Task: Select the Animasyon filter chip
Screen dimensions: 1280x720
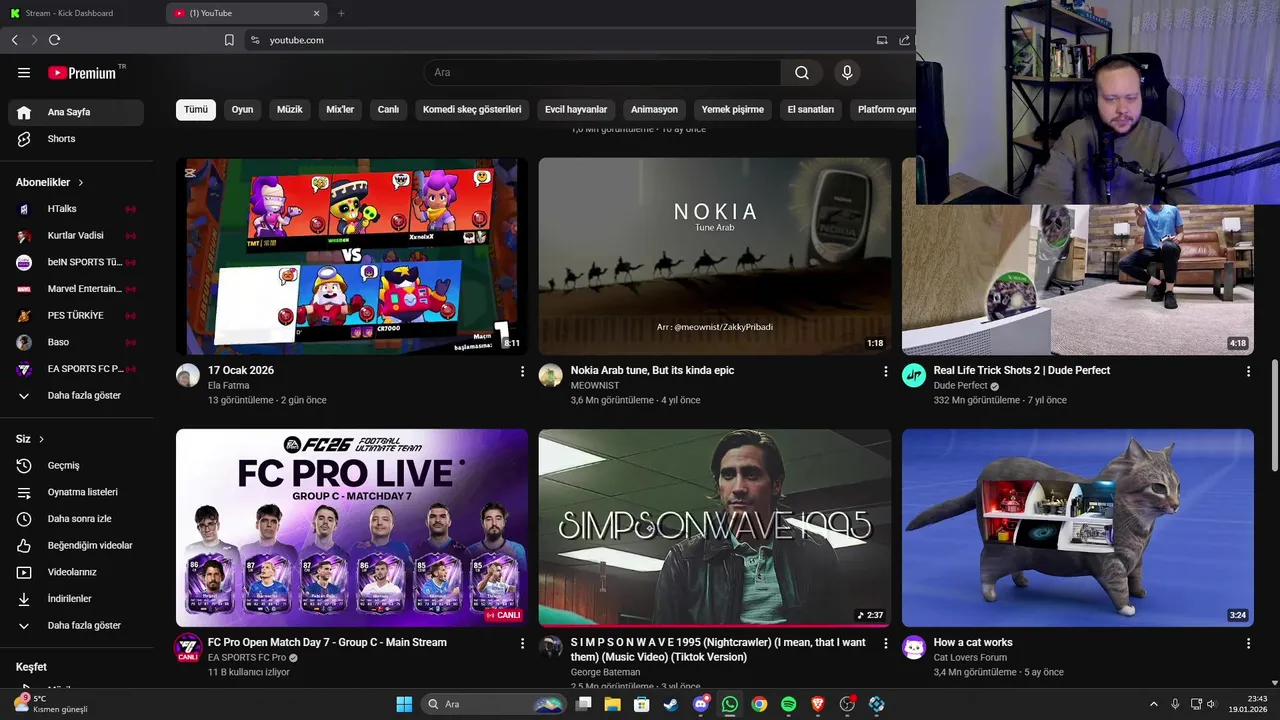Action: [x=654, y=110]
